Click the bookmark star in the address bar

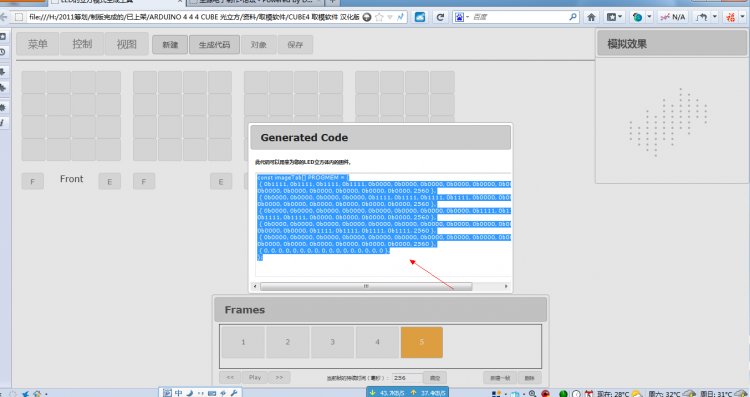tap(379, 17)
